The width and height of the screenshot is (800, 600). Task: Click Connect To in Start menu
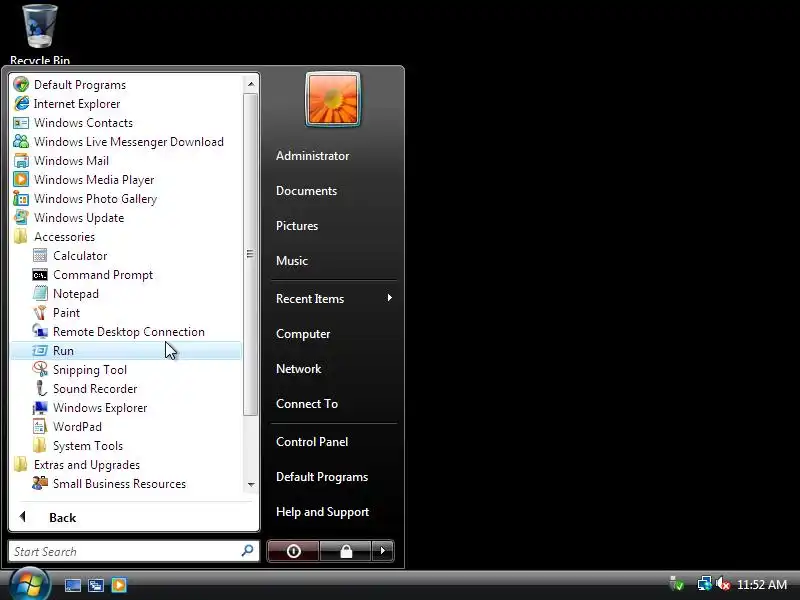tap(307, 404)
